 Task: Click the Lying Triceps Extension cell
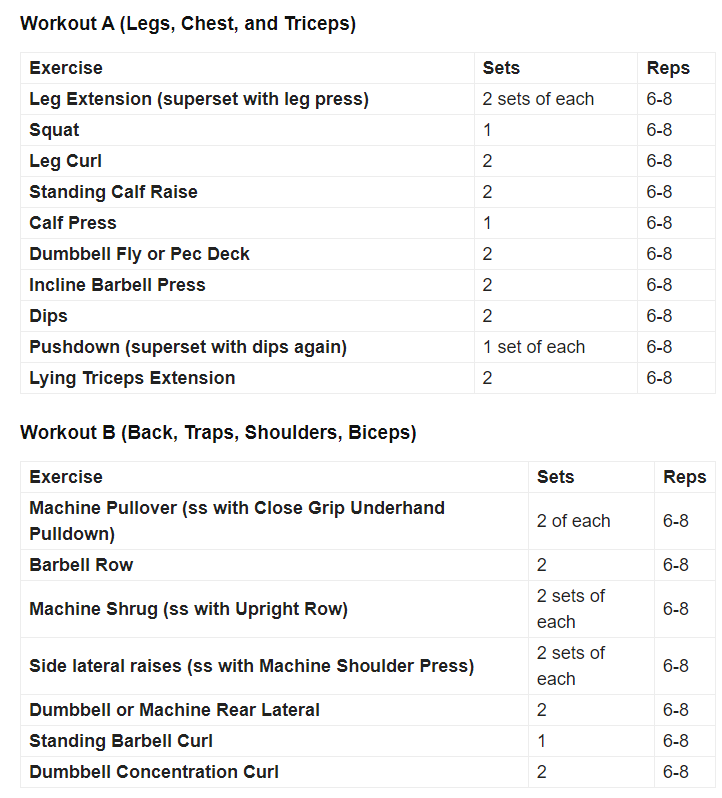132,378
